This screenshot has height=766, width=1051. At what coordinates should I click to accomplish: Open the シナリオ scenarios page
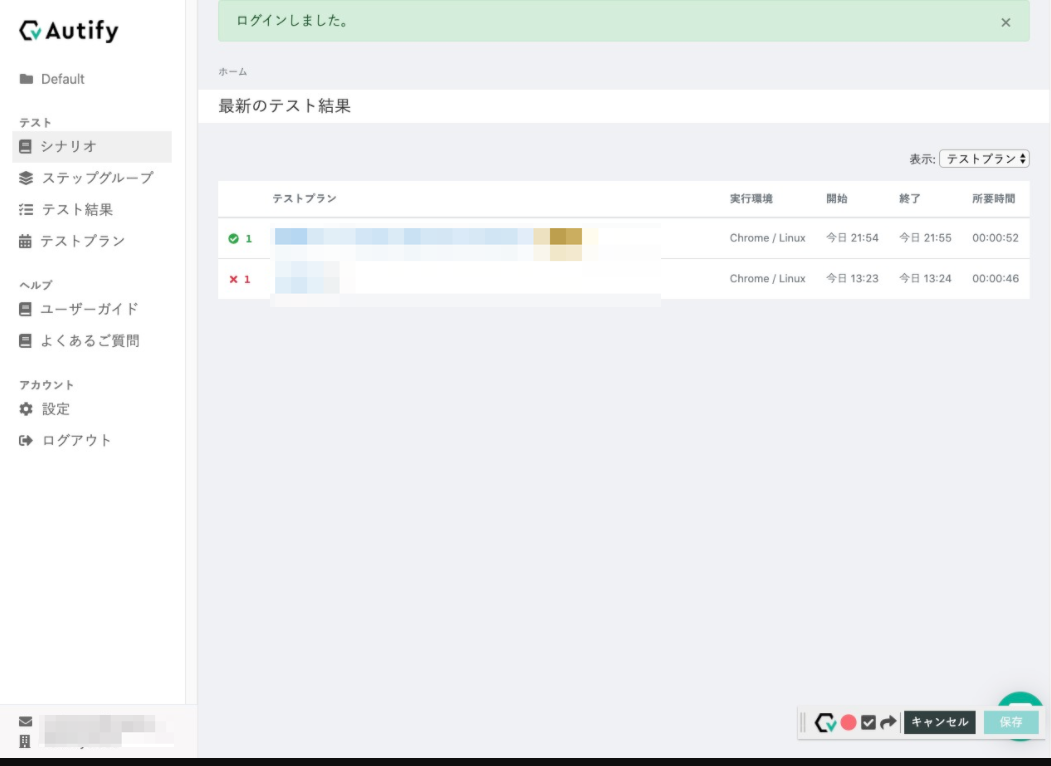coord(92,146)
